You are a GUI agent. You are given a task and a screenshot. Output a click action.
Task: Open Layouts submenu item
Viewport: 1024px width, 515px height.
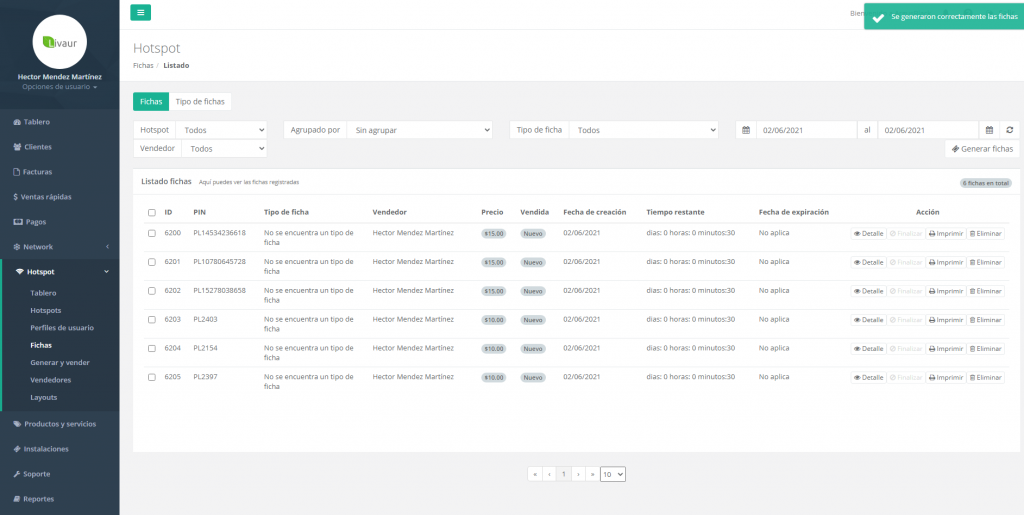[x=44, y=397]
